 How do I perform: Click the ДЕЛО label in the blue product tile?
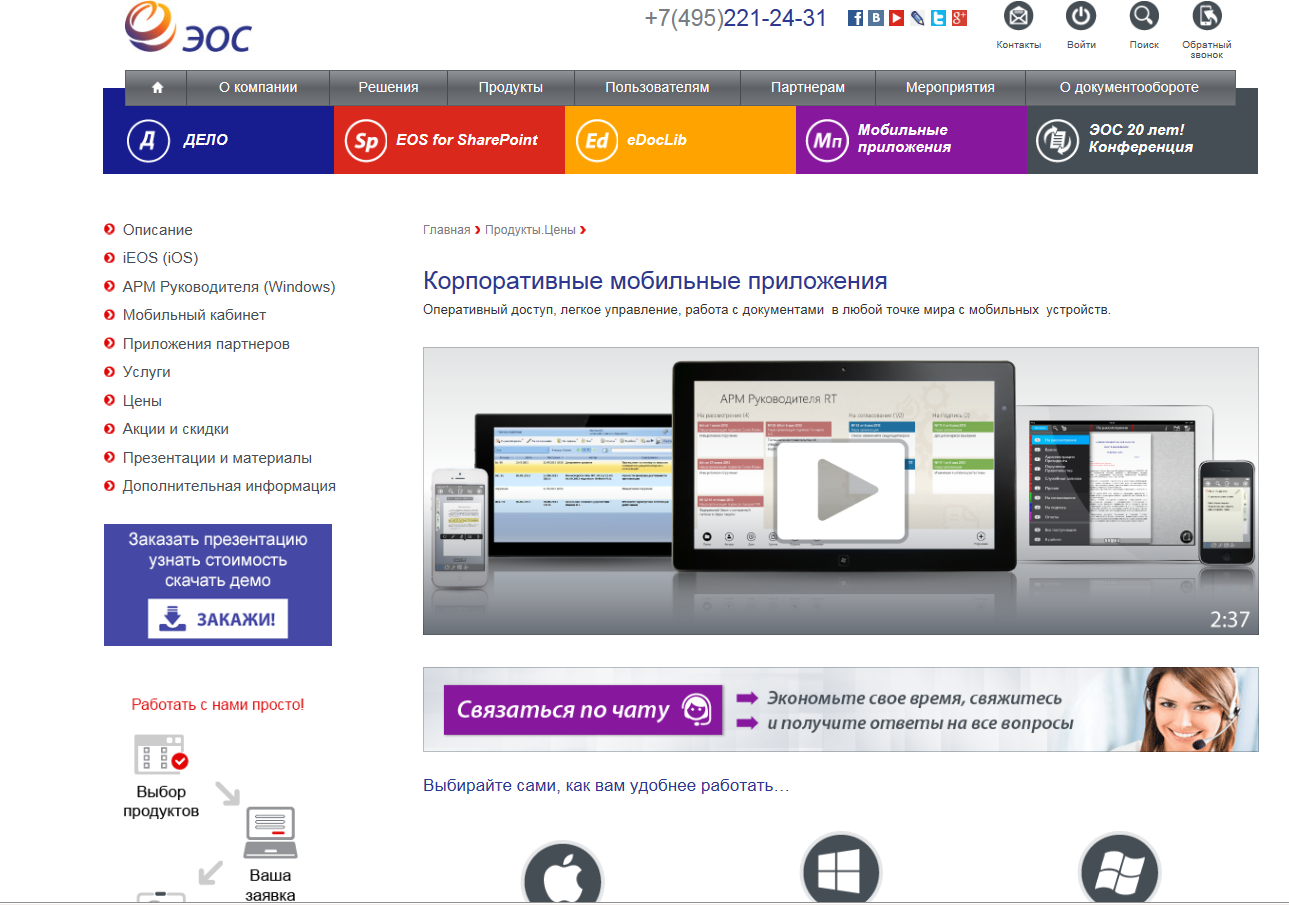(206, 140)
